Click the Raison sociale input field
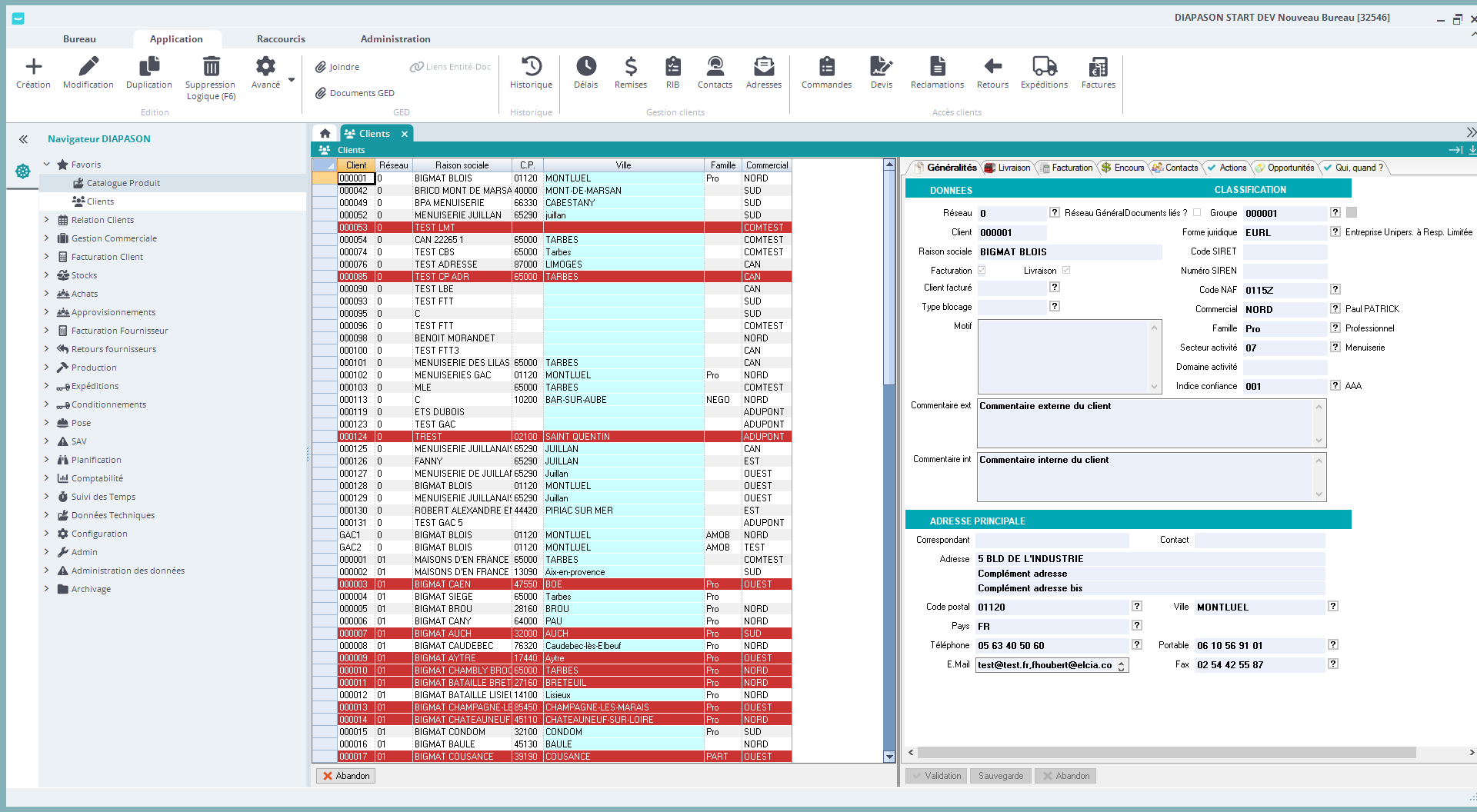The width and height of the screenshot is (1477, 812). 1069,252
